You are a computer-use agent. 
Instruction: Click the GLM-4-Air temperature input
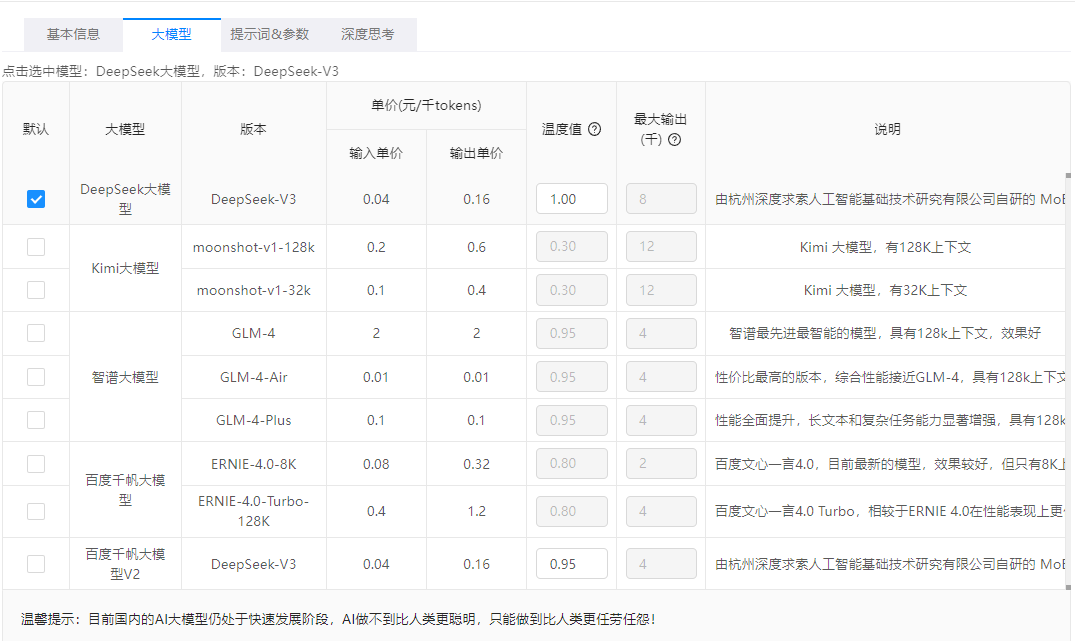pos(572,377)
